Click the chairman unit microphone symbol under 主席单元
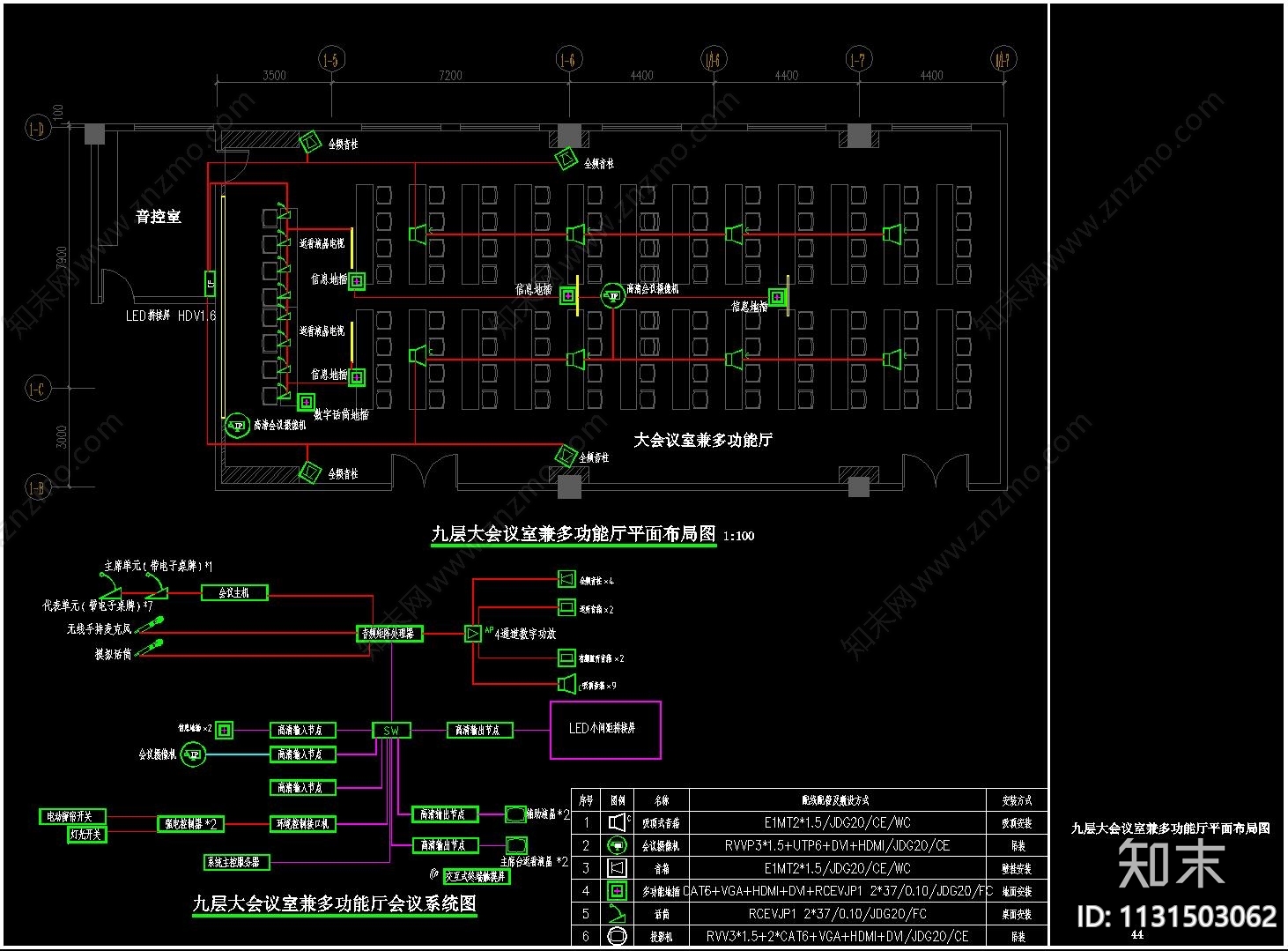 157,585
